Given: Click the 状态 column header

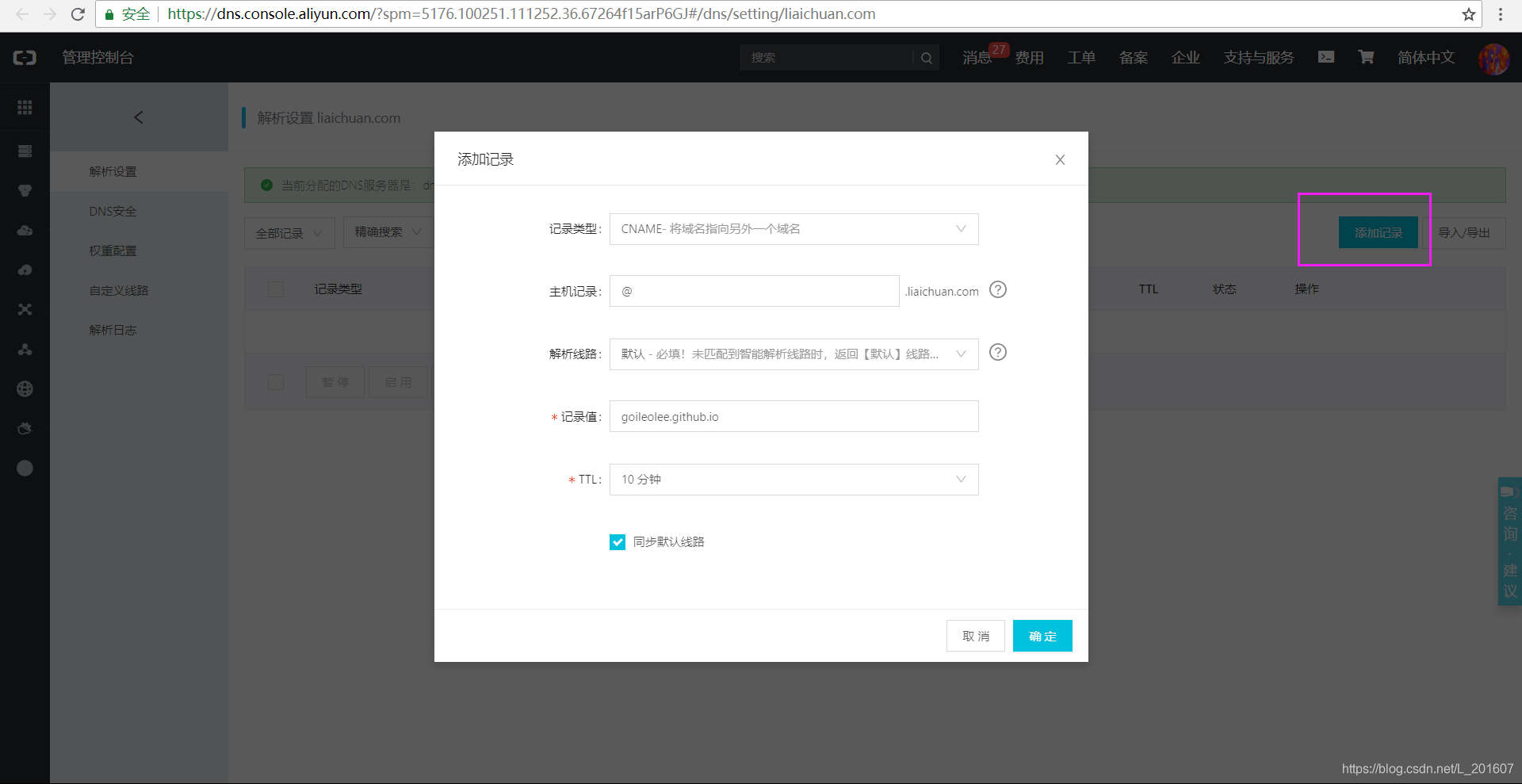Looking at the screenshot, I should 1225,289.
